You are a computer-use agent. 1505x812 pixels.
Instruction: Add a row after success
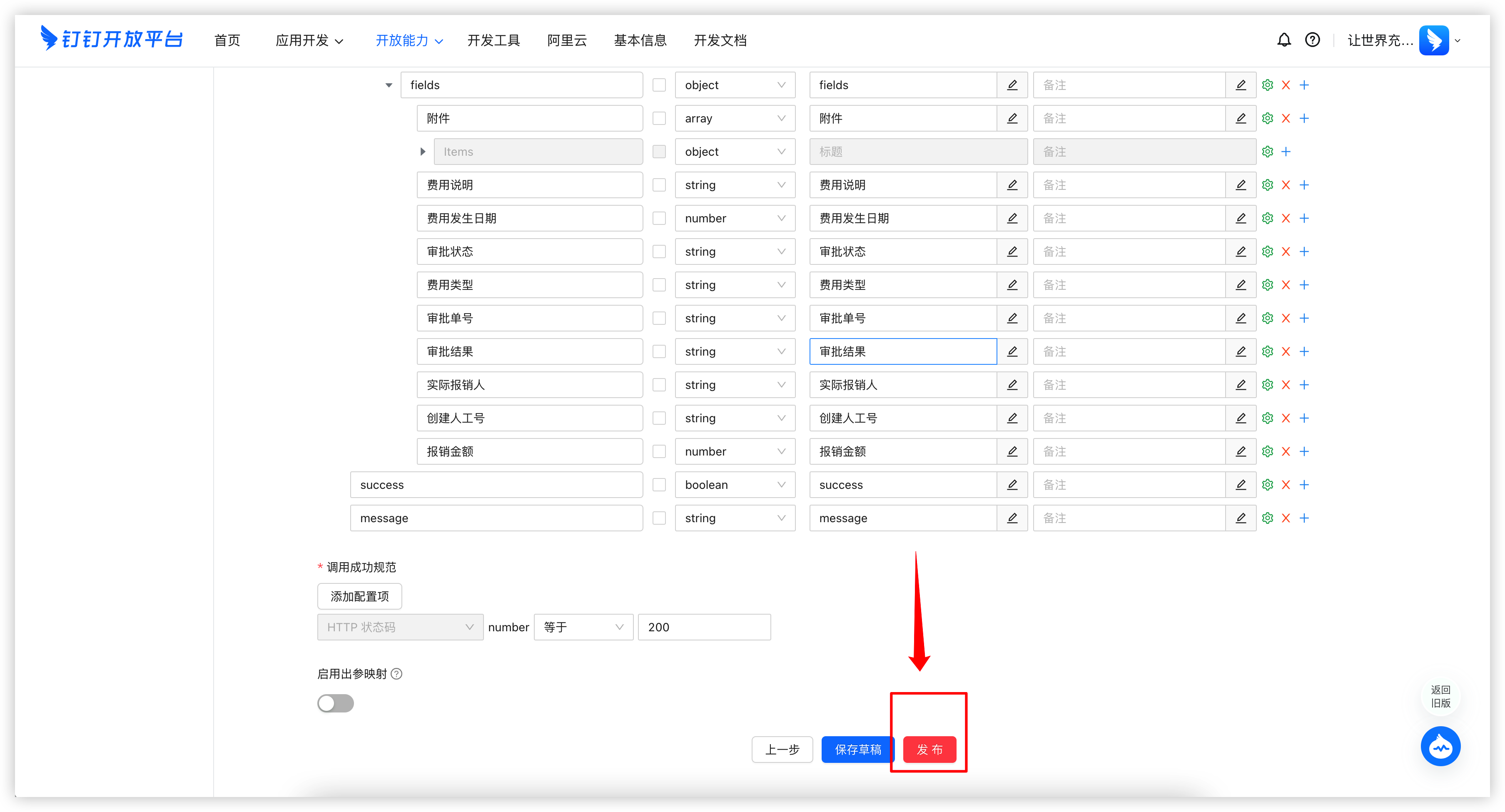tap(1304, 485)
